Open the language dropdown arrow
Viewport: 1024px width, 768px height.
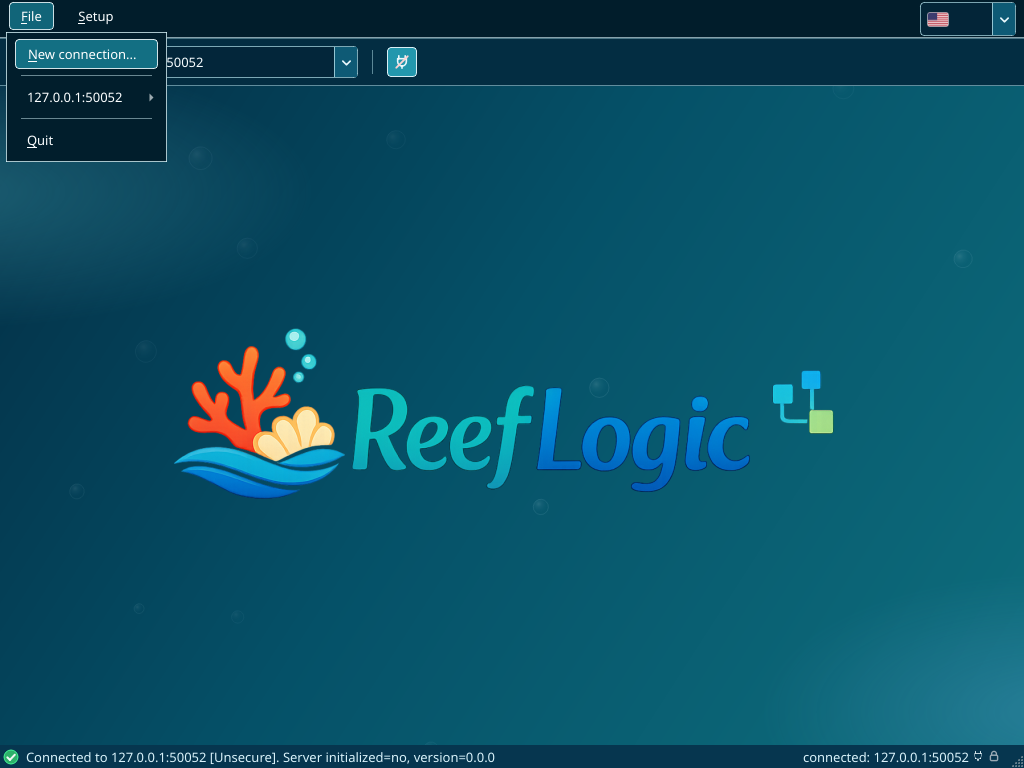[1004, 19]
